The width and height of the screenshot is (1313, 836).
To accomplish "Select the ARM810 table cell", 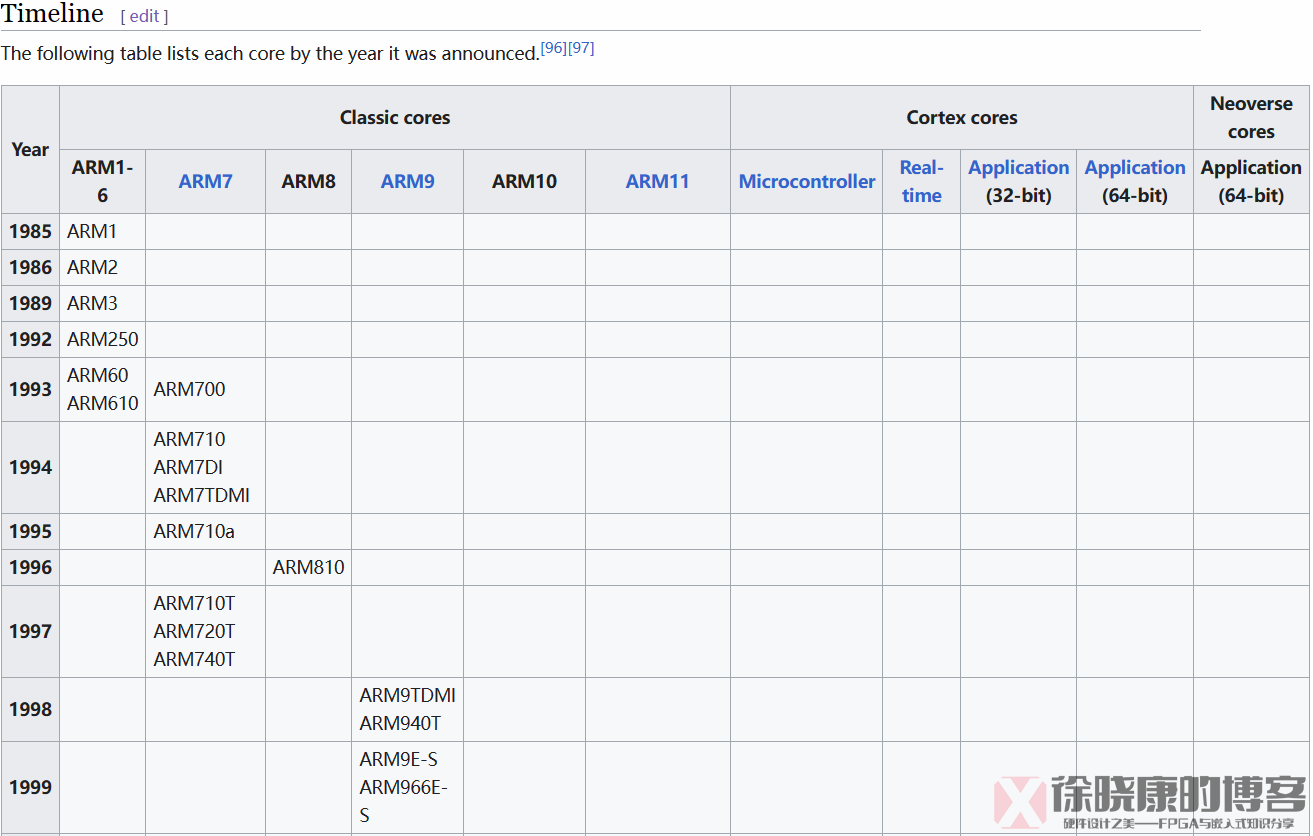I will (x=308, y=567).
